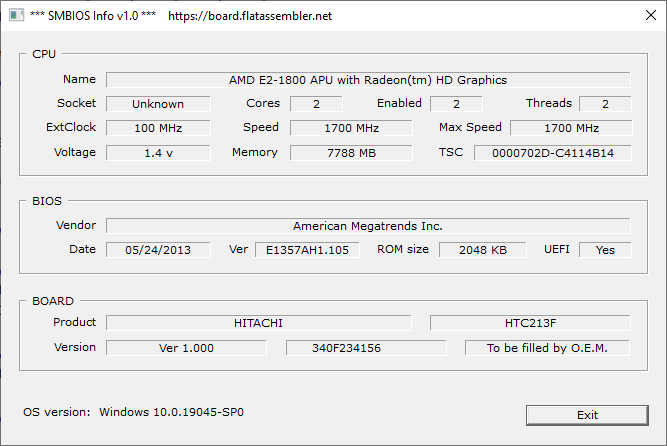The width and height of the screenshot is (667, 446).
Task: Click the Speed field showing 1700 MHz
Action: tap(351, 128)
